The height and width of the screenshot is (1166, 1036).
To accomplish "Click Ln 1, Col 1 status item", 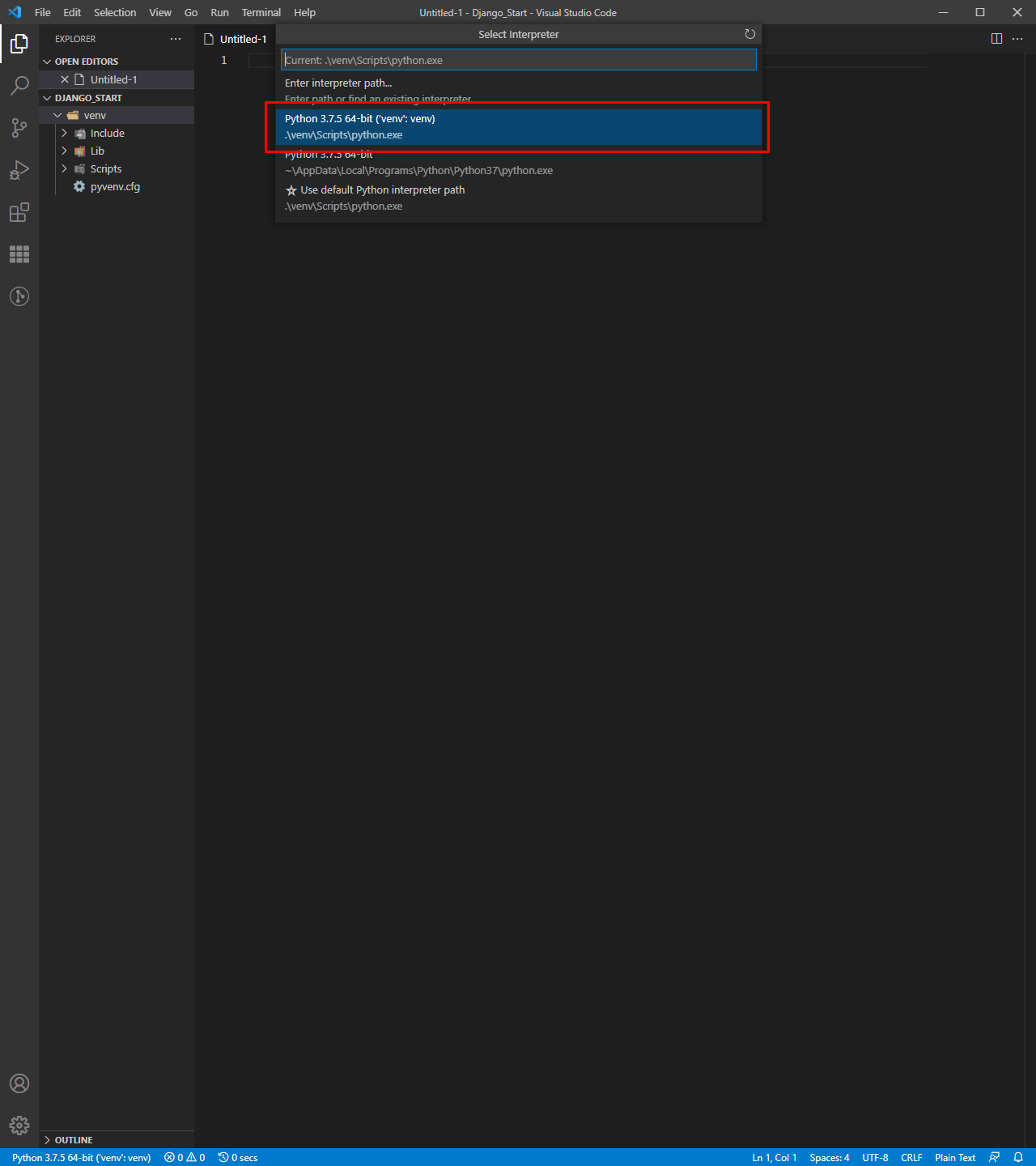I will 775,1157.
